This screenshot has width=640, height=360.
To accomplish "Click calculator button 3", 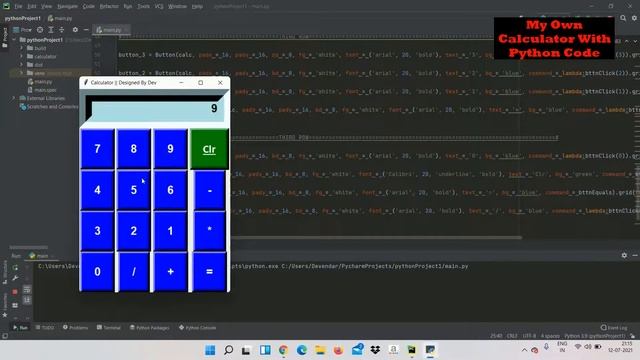I will pos(97,231).
